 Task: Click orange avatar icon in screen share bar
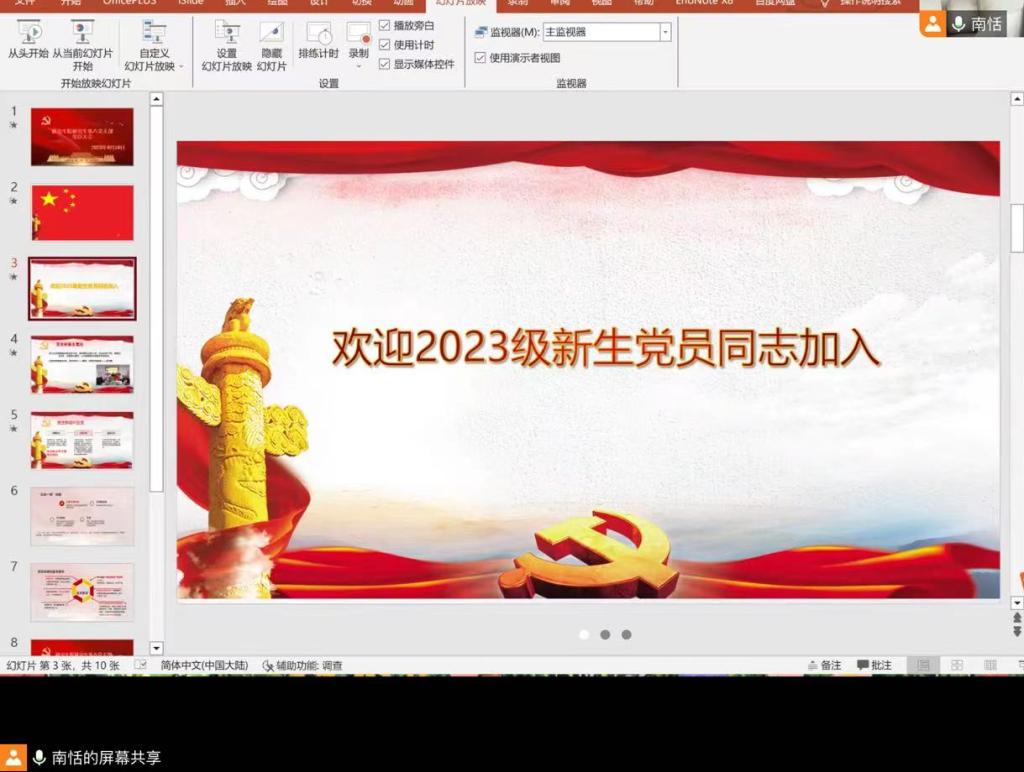point(13,758)
